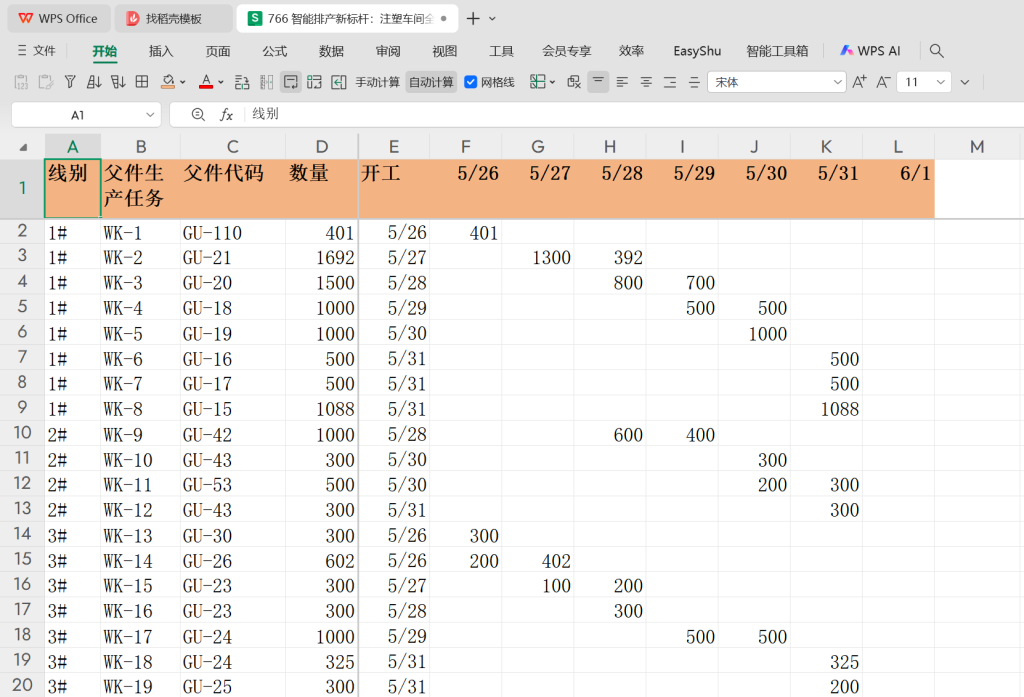Center align text horizontally
Image resolution: width=1024 pixels, height=697 pixels.
point(646,82)
